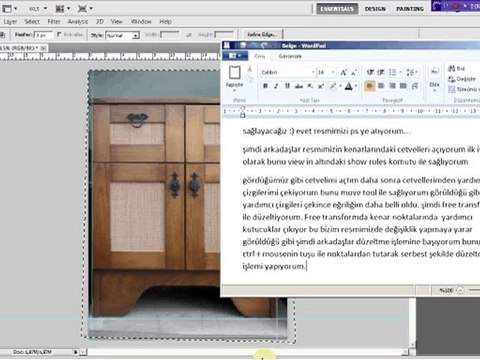The height and width of the screenshot is (360, 480).
Task: Click the Copy icon below the scissors in WordPad
Action: [250, 79]
